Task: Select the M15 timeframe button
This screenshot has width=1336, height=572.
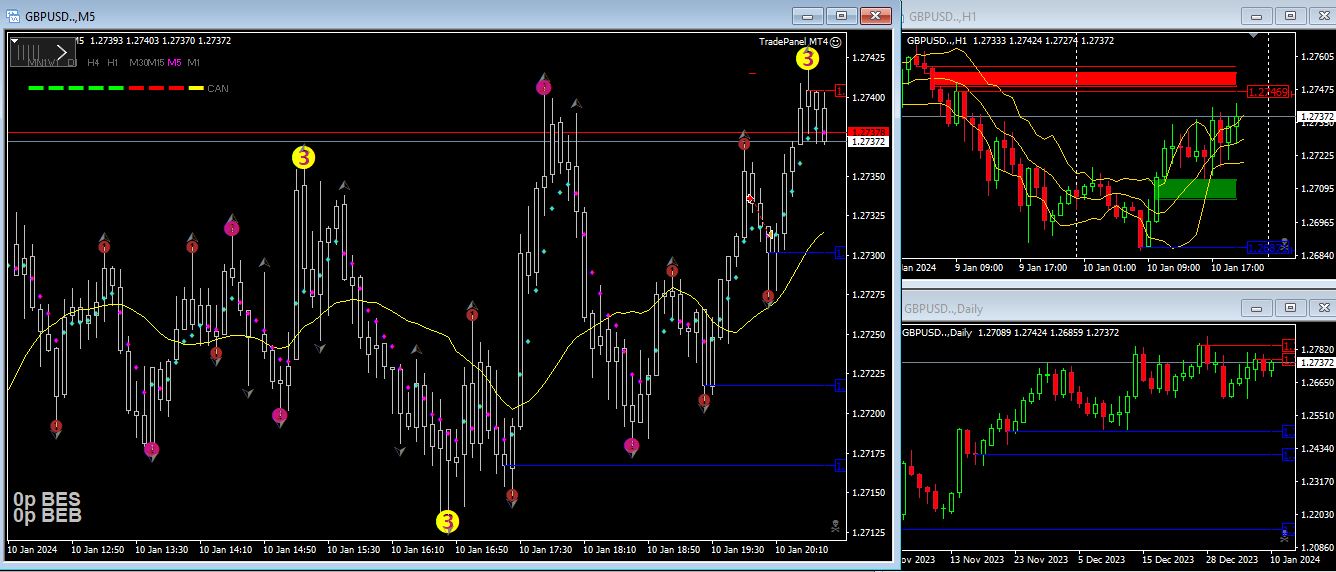Action: [157, 62]
